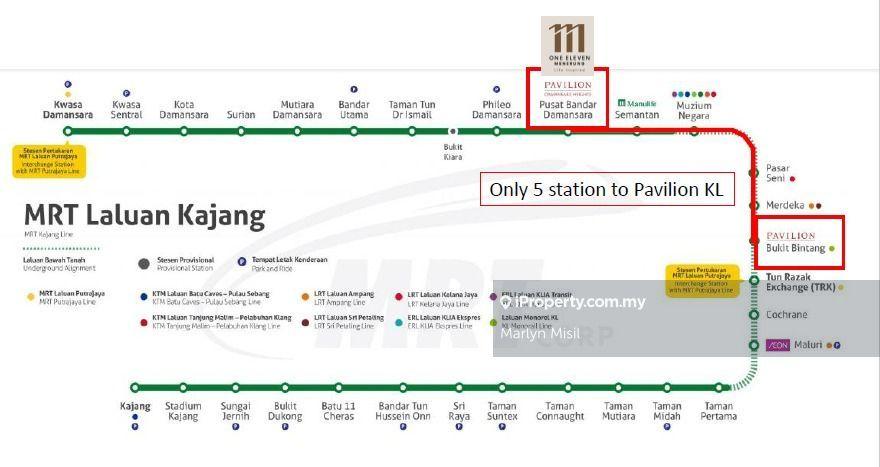The width and height of the screenshot is (880, 467).
Task: Click the MRT Laluan Kajang title
Action: click(144, 215)
